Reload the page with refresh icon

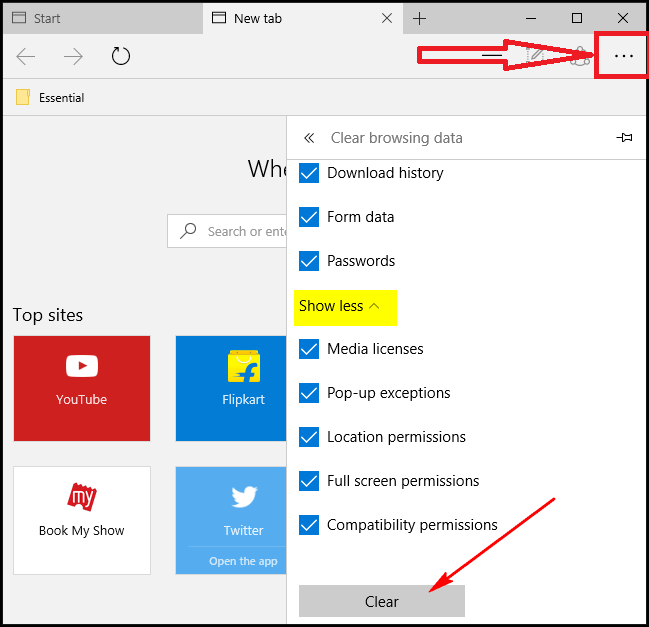pos(120,56)
